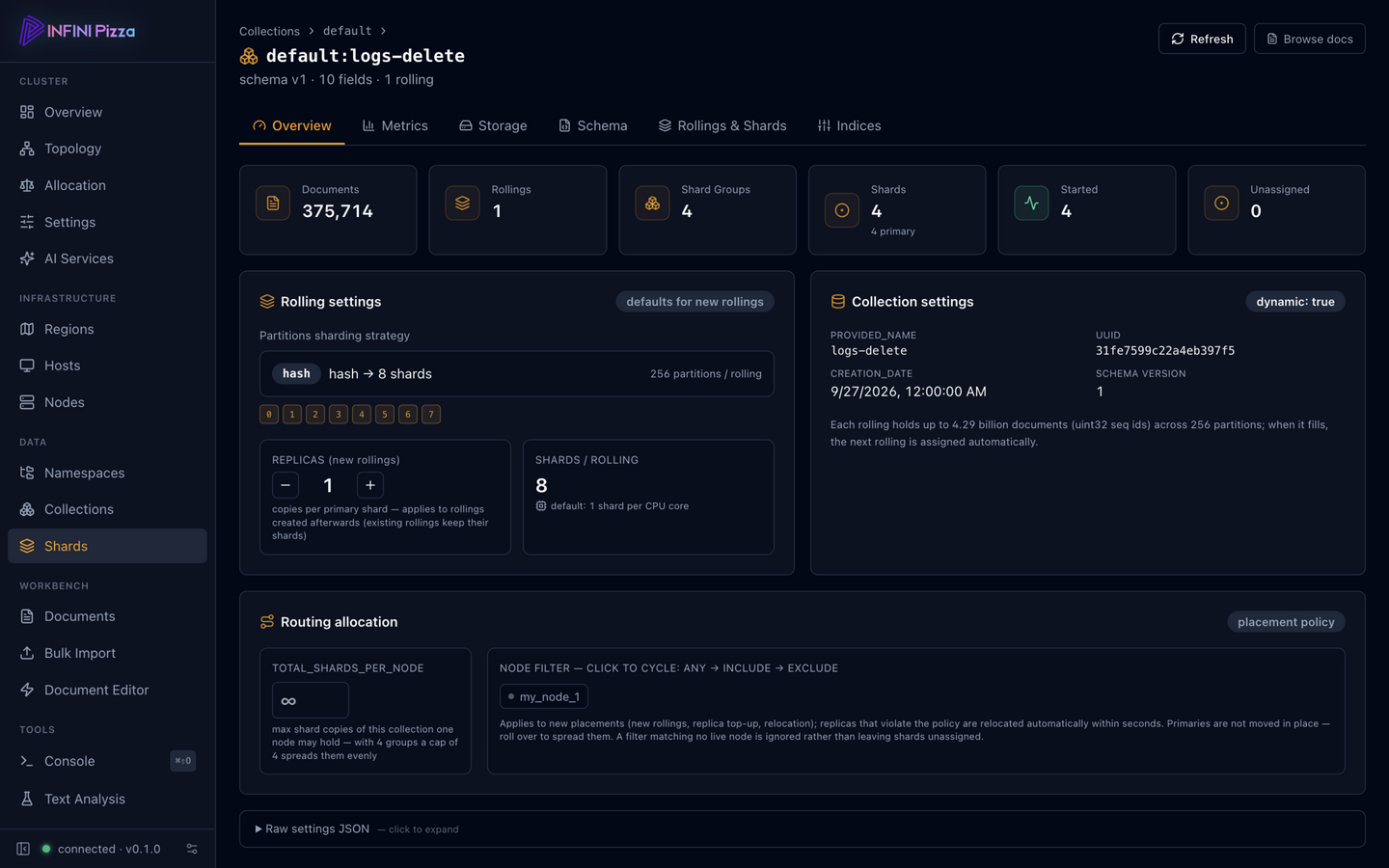Launch the Document Editor
This screenshot has height=868, width=1389.
pos(107,690)
